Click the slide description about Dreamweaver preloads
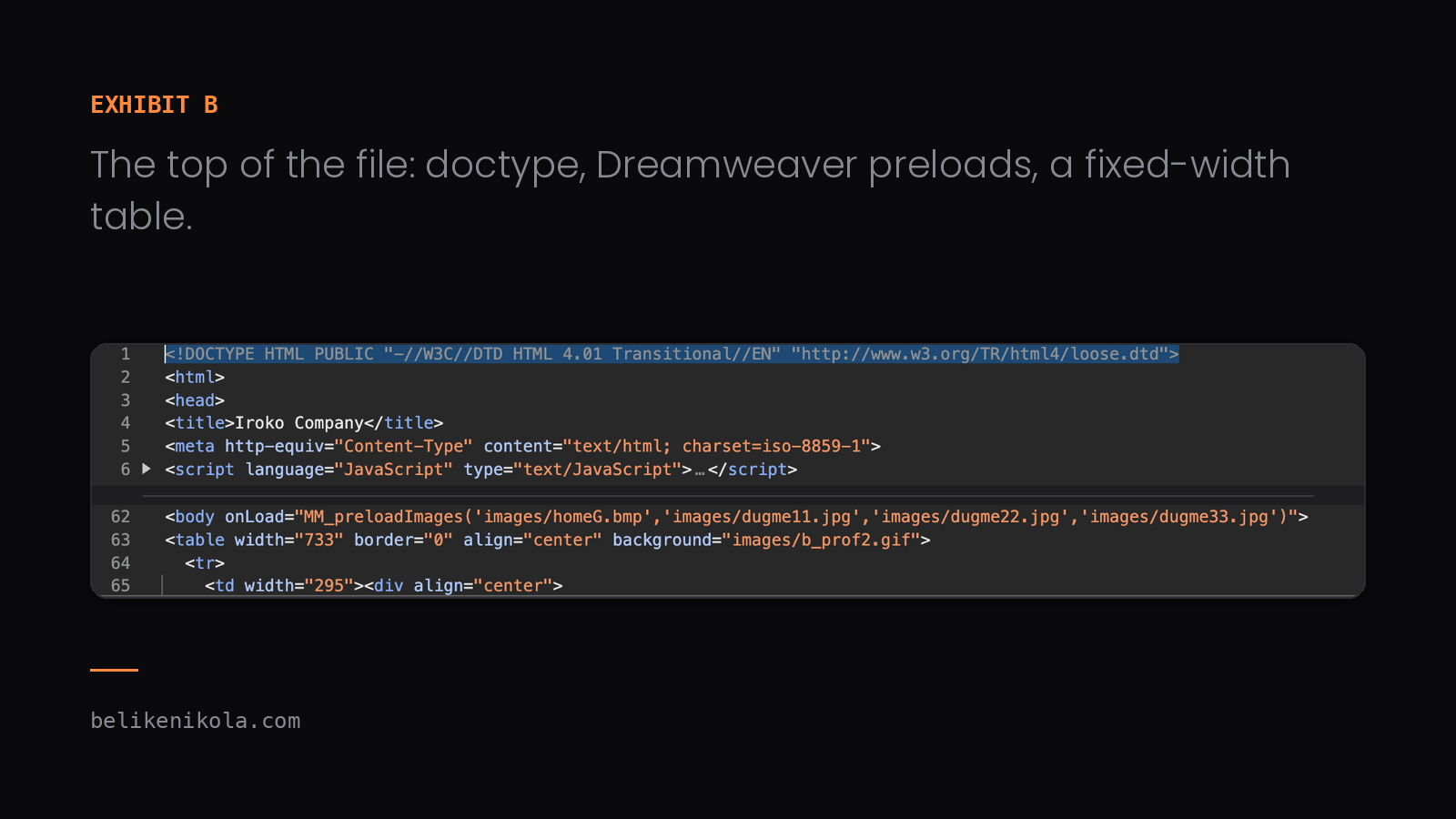 click(x=690, y=190)
